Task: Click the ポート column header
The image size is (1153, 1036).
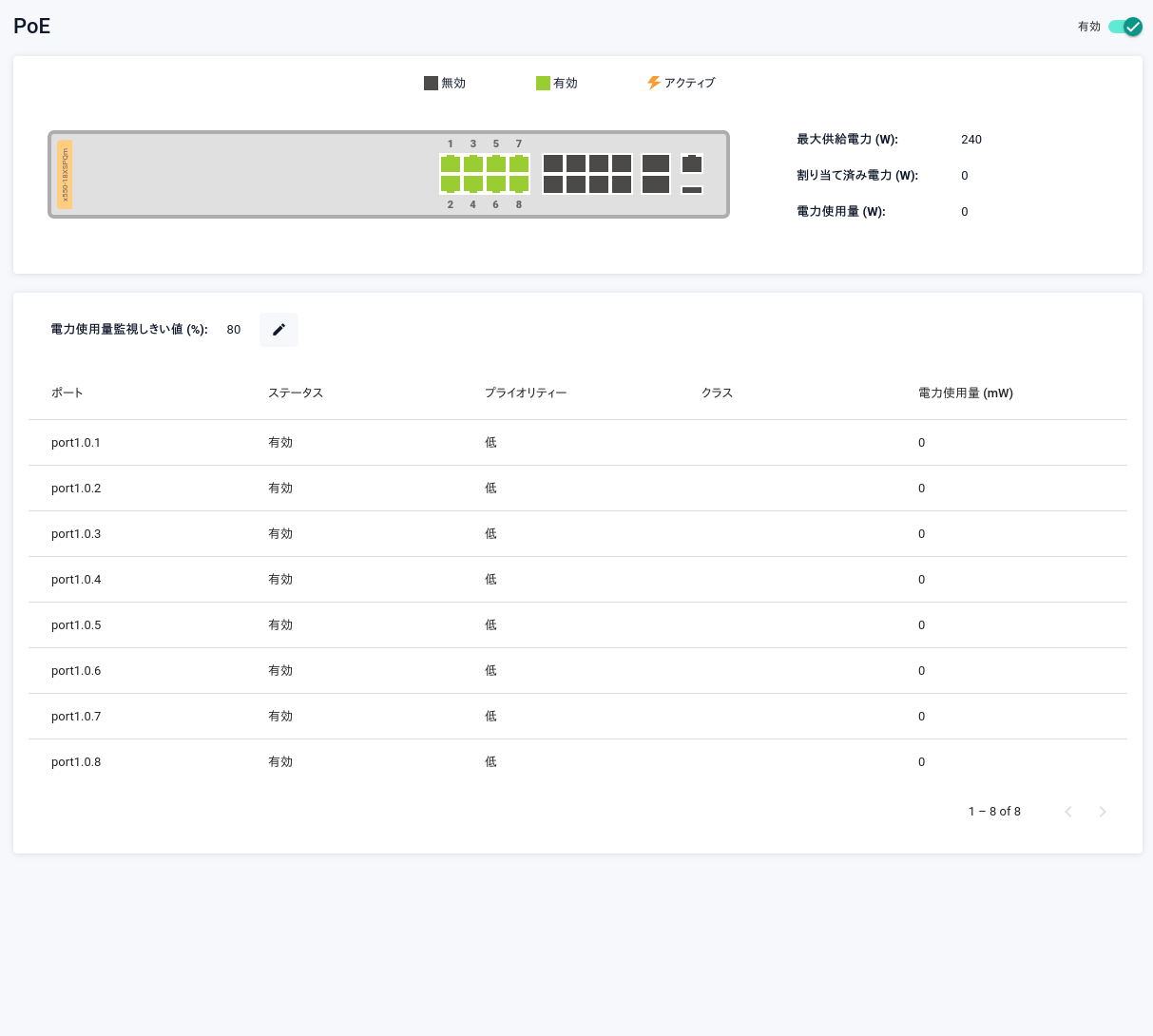Action: [x=67, y=393]
